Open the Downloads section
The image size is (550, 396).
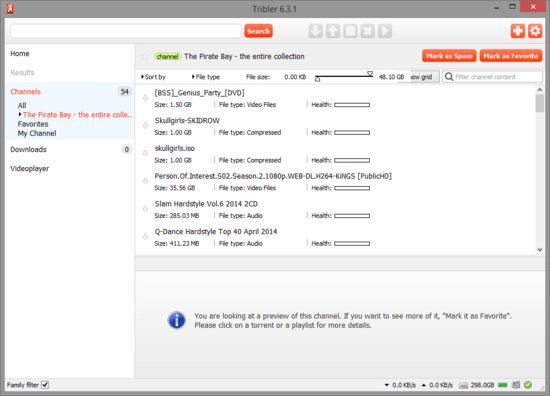coord(28,149)
